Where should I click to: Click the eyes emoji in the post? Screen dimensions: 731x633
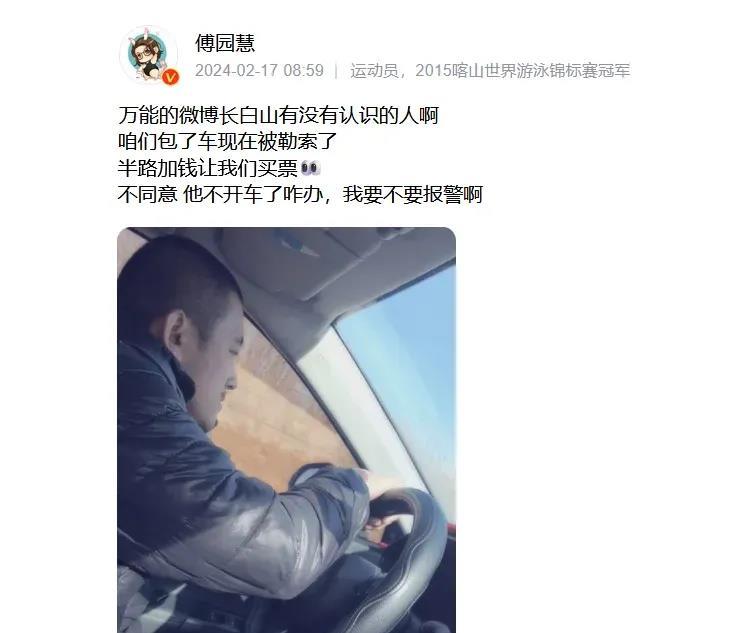(310, 168)
